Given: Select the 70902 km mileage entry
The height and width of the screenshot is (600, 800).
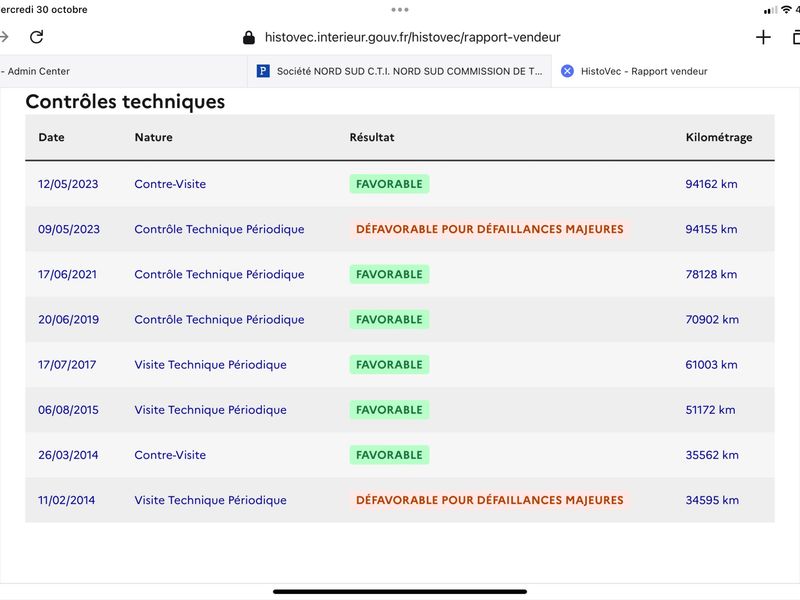Looking at the screenshot, I should (x=712, y=319).
